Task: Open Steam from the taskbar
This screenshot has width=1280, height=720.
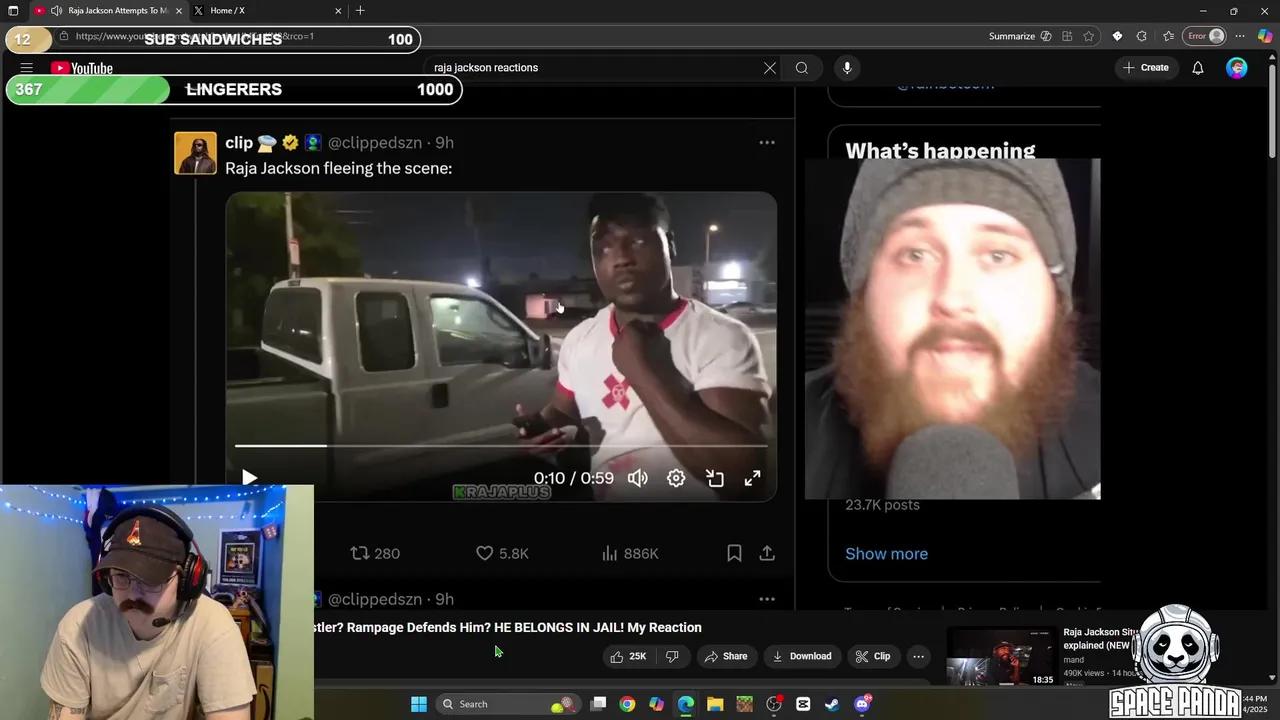Action: pos(832,704)
